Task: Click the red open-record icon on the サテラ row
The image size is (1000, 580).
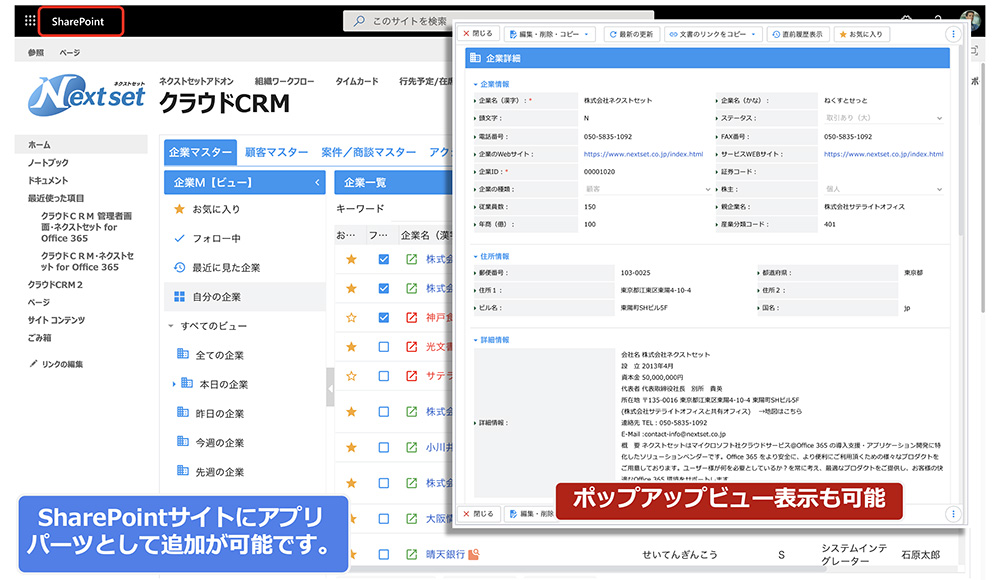Action: (411, 376)
